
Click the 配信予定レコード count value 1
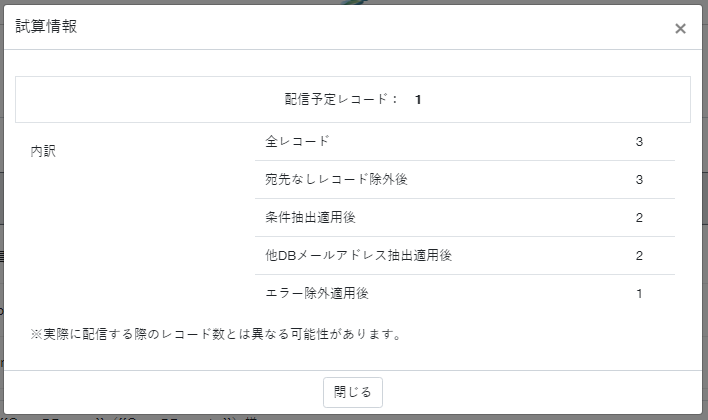tap(418, 100)
